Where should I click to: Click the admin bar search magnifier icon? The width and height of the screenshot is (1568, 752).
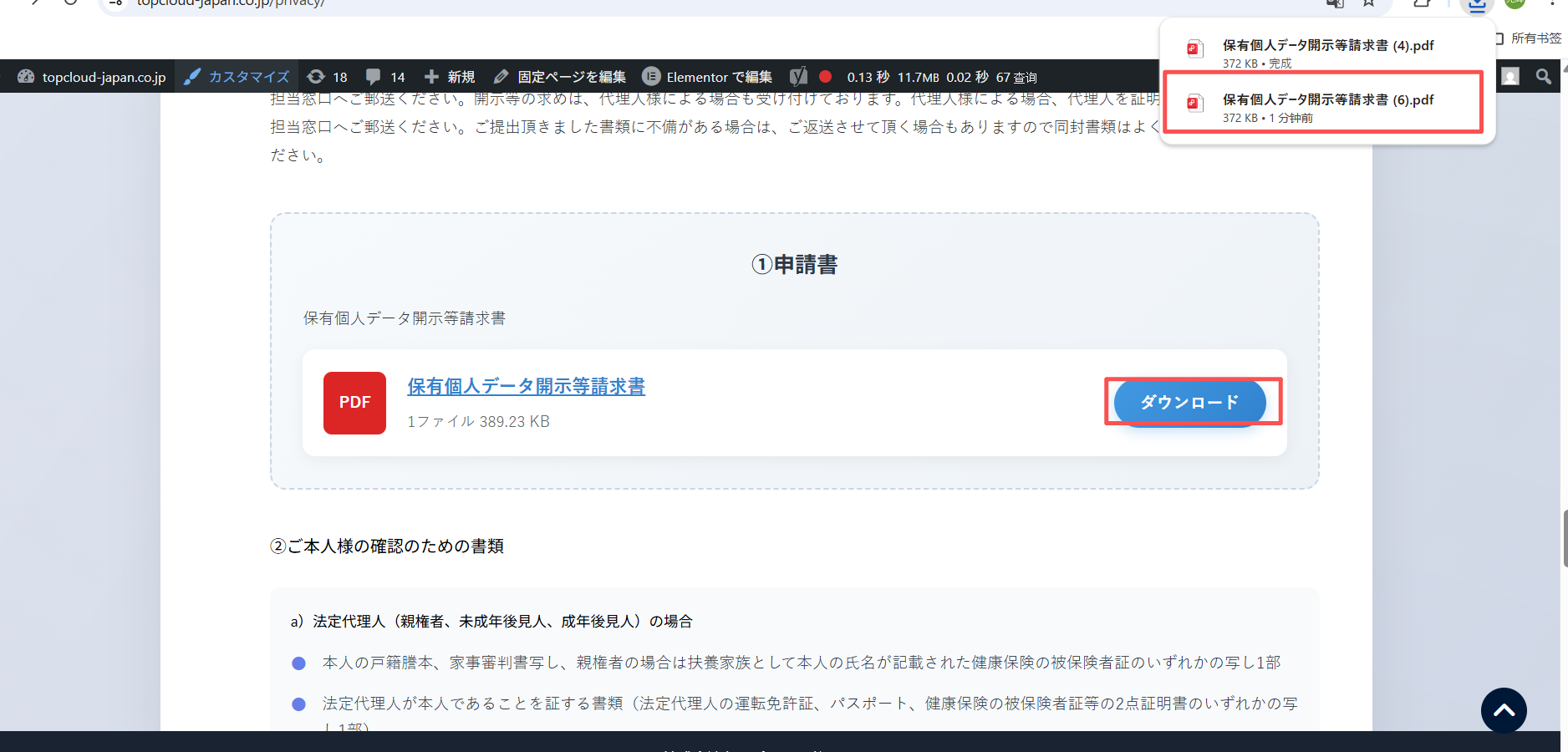(1543, 77)
